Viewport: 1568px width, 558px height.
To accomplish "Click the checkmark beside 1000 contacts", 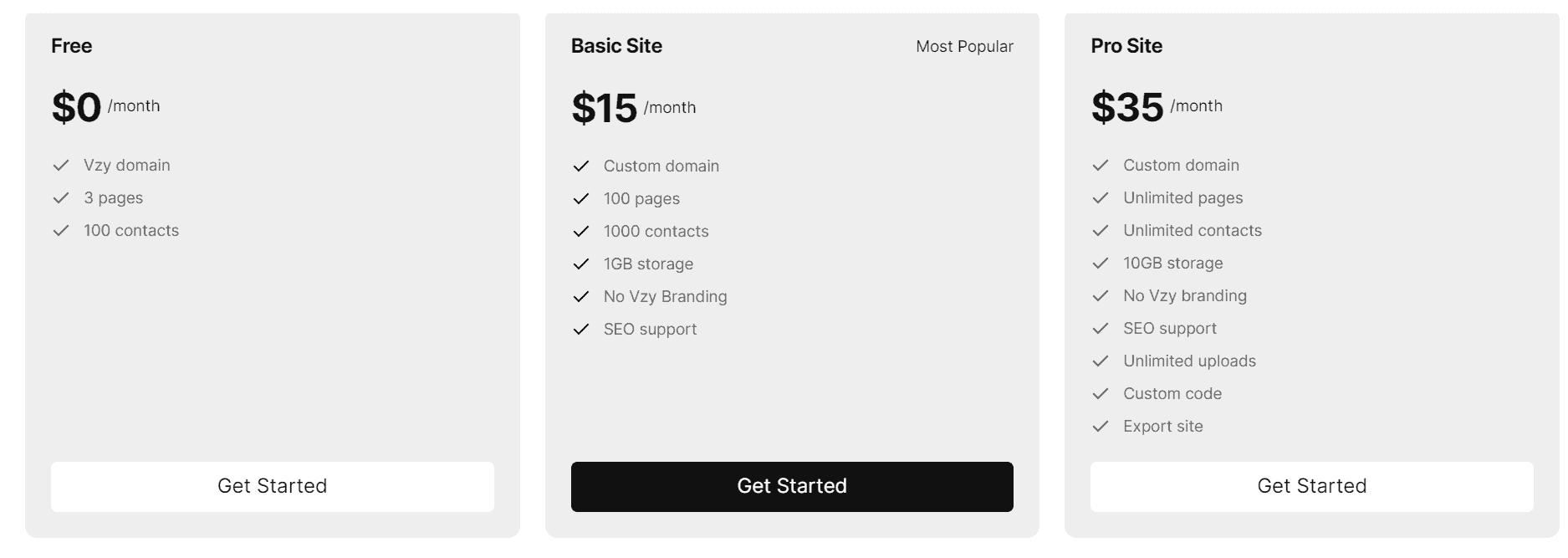I will (580, 231).
